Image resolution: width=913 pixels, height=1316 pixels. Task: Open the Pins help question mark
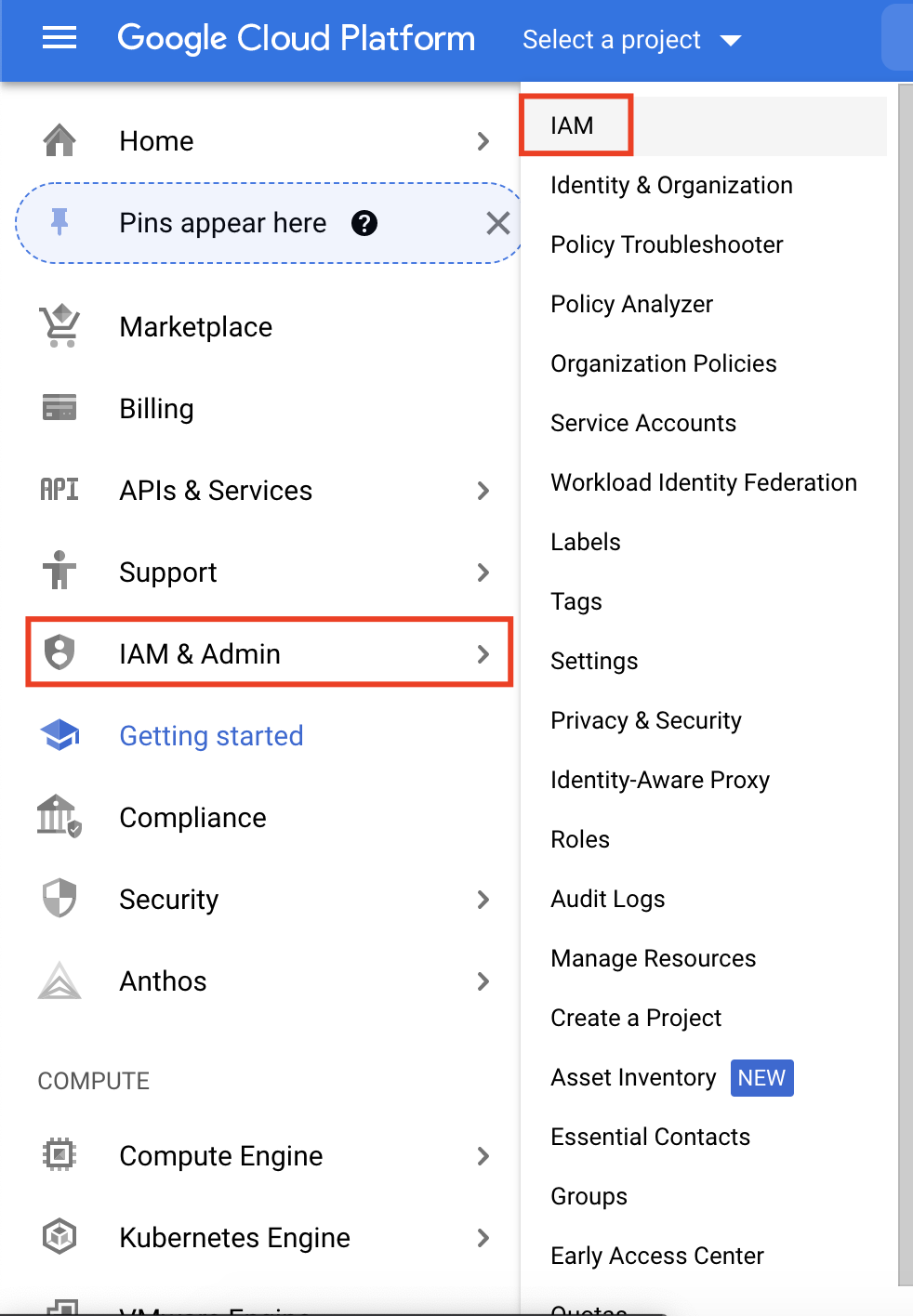point(364,223)
